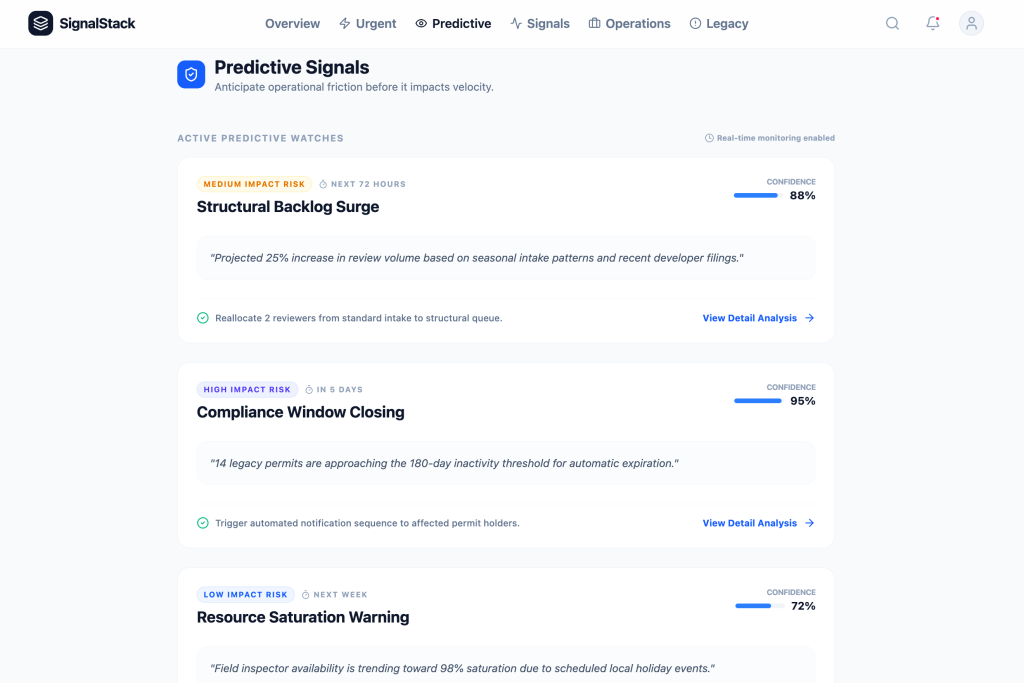Click the arrow after first View Detail Analysis
The height and width of the screenshot is (683, 1024).
tap(810, 318)
